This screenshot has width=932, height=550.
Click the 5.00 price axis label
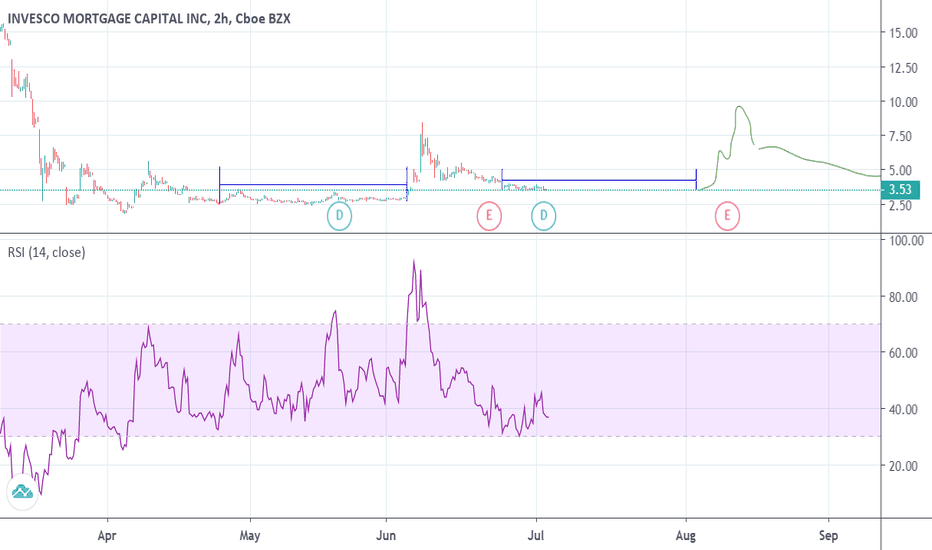[900, 170]
